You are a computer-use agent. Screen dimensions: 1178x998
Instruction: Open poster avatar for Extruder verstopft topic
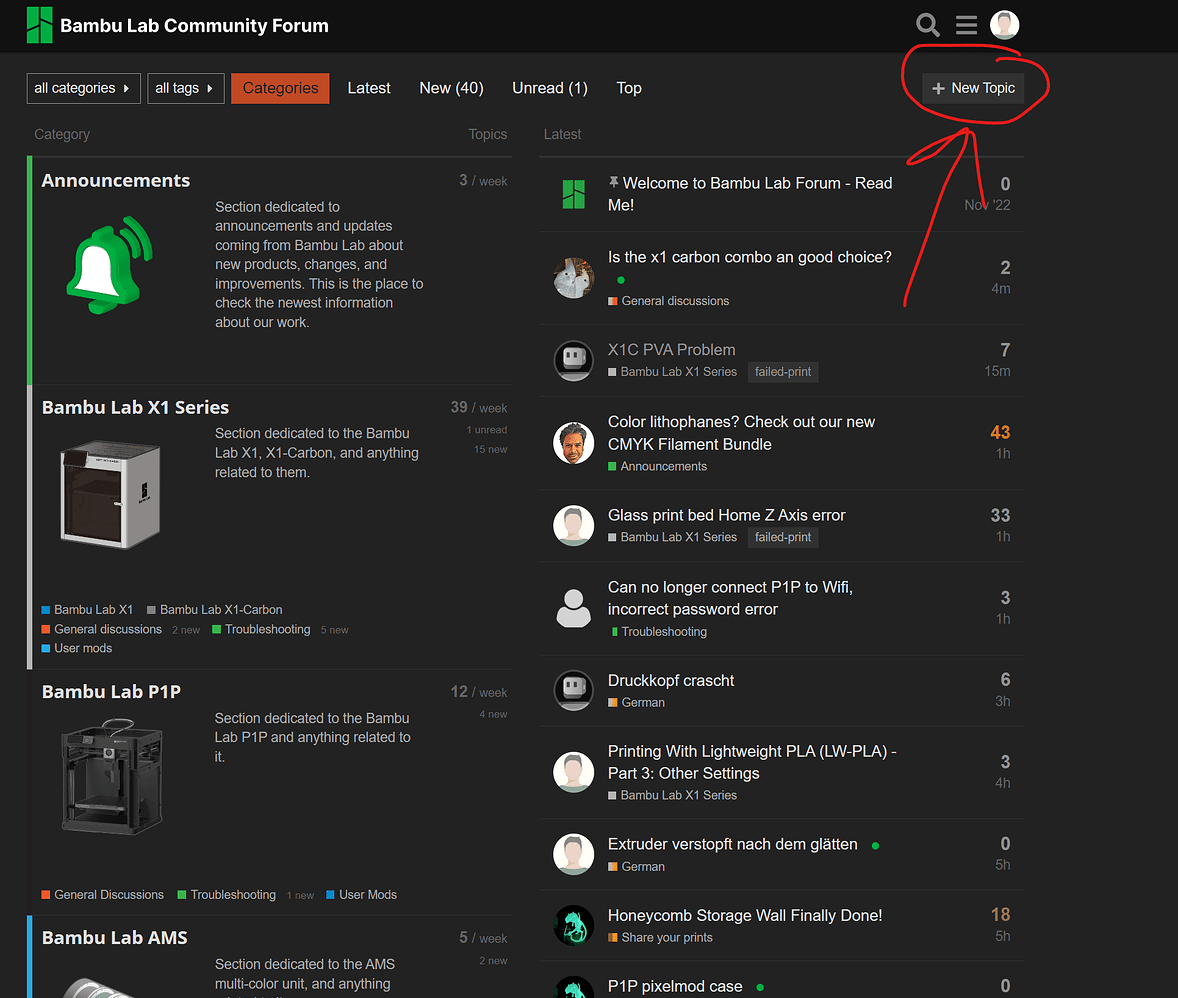click(573, 854)
